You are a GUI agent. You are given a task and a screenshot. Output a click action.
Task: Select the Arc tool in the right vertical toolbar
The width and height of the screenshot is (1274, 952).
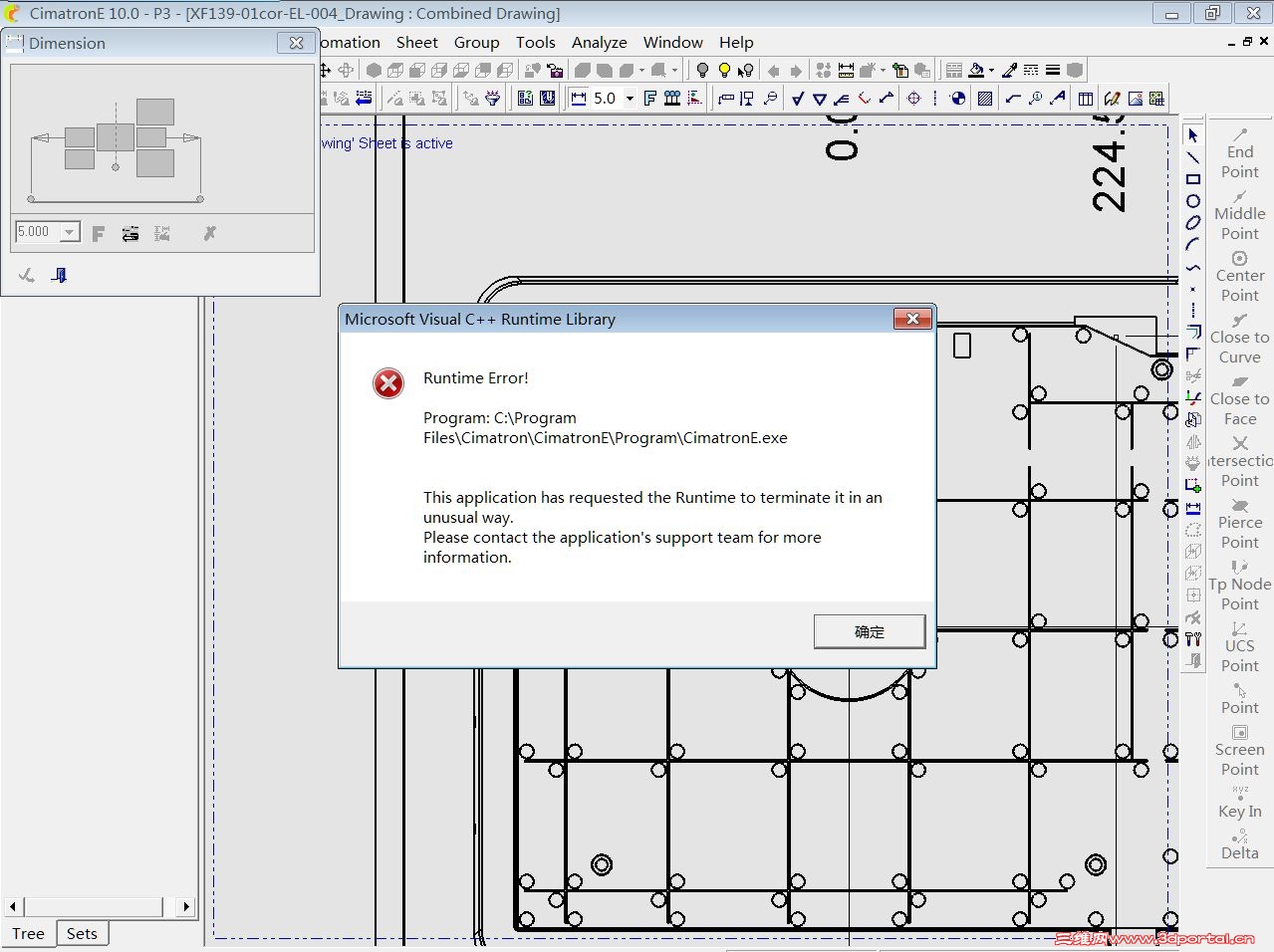tap(1192, 244)
